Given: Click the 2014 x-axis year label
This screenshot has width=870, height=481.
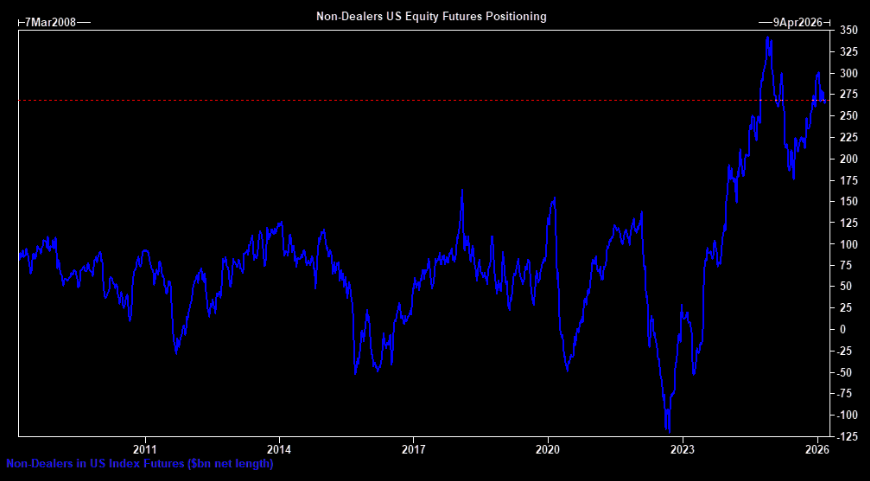Looking at the screenshot, I should [280, 449].
